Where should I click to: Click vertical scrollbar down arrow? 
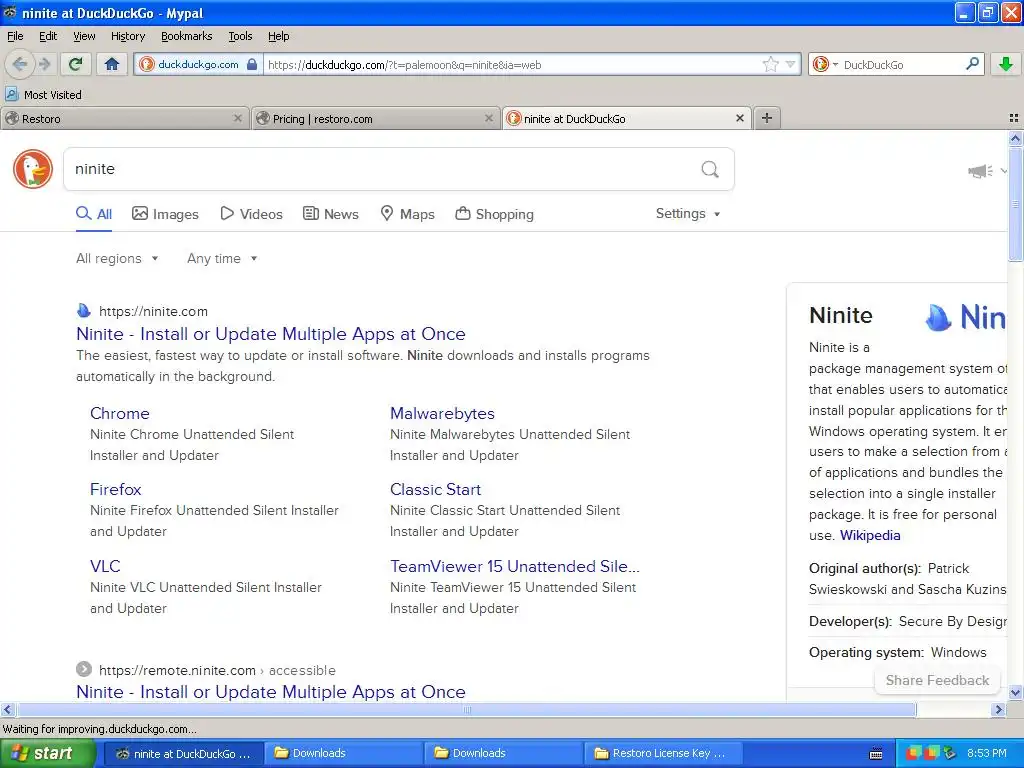coord(1015,692)
